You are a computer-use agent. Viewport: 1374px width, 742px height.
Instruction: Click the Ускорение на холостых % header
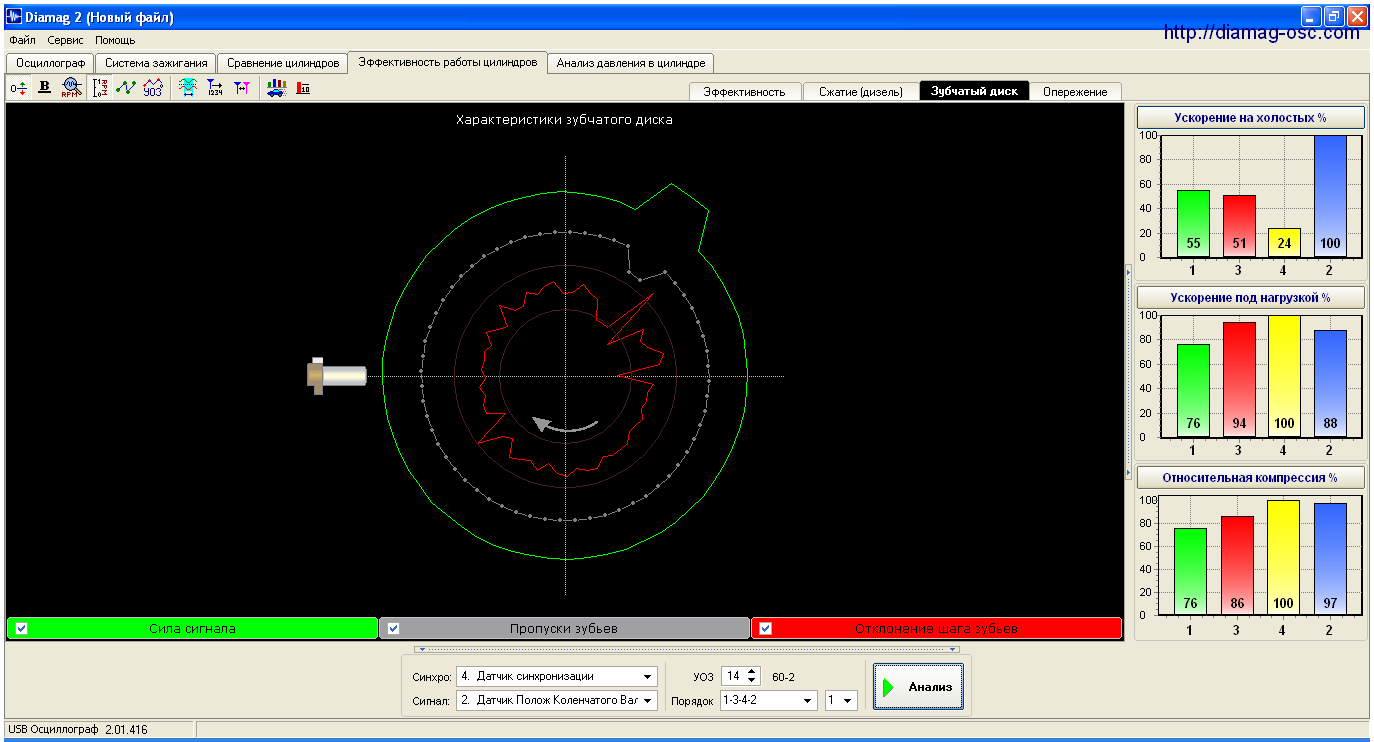pos(1251,118)
